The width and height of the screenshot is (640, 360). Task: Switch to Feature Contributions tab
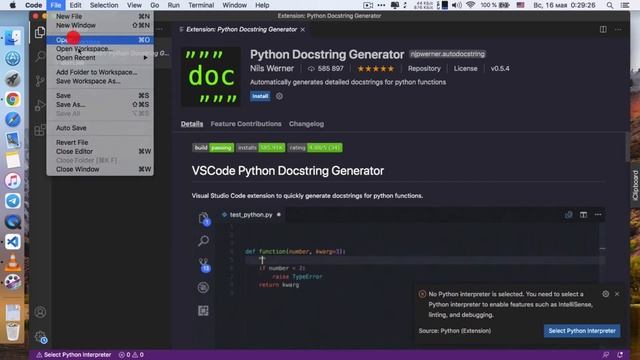246,124
